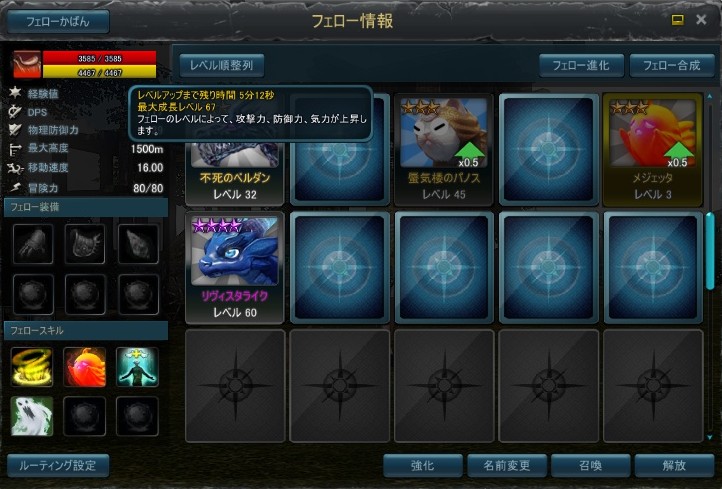Image resolution: width=722 pixels, height=489 pixels.
Task: Open the フェロー合成 menu
Action: tap(672, 65)
